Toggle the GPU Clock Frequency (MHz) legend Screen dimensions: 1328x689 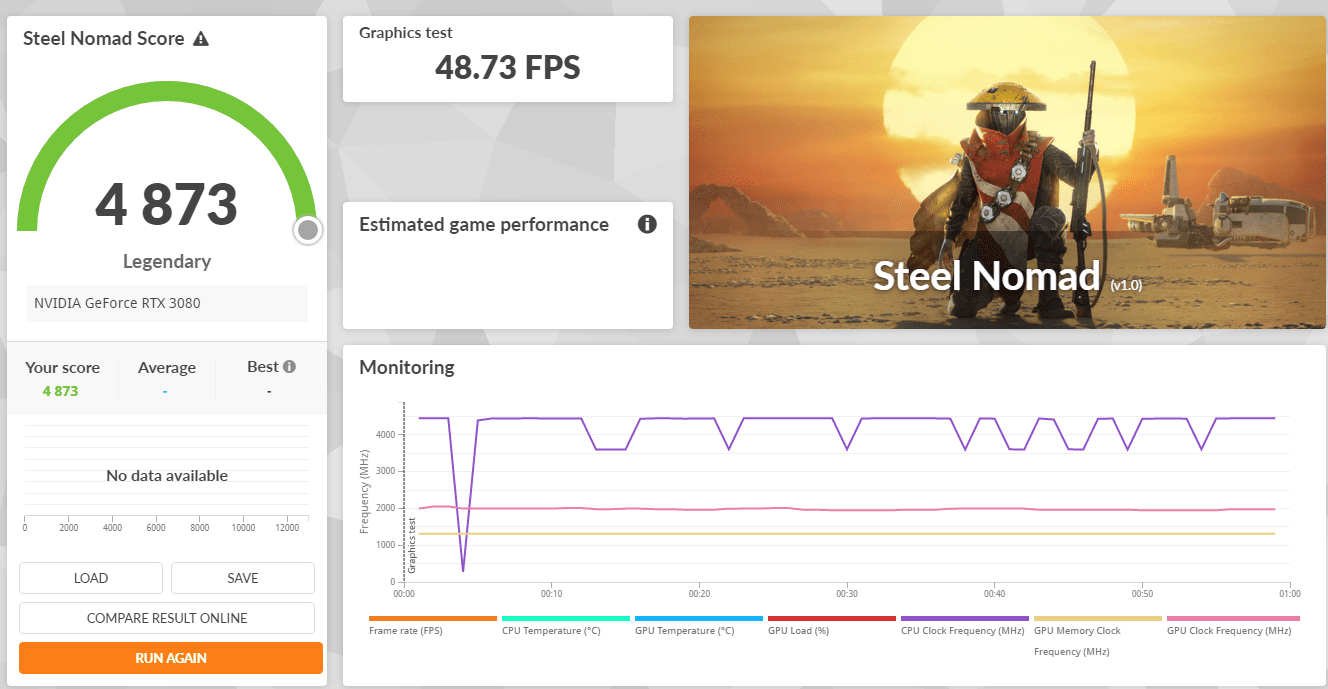[x=1232, y=625]
